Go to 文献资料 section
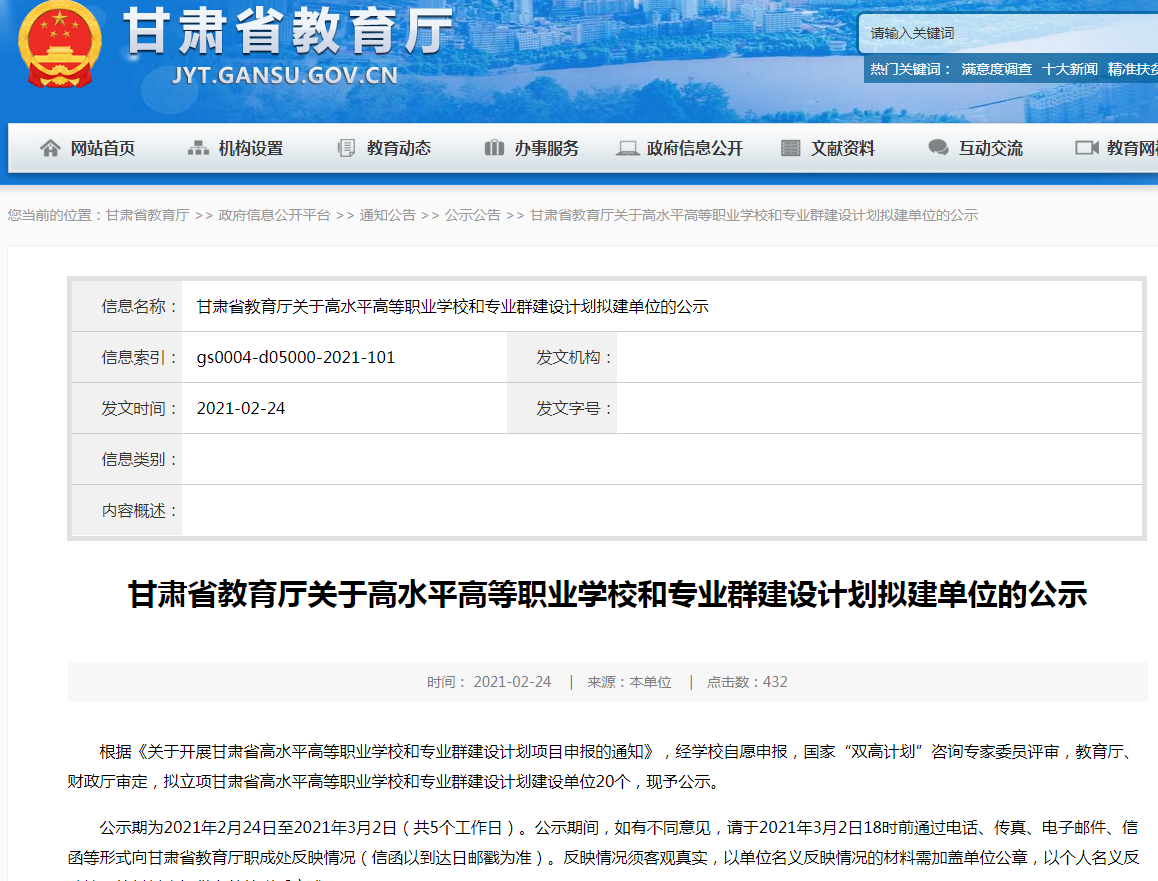This screenshot has height=881, width=1158. [843, 148]
